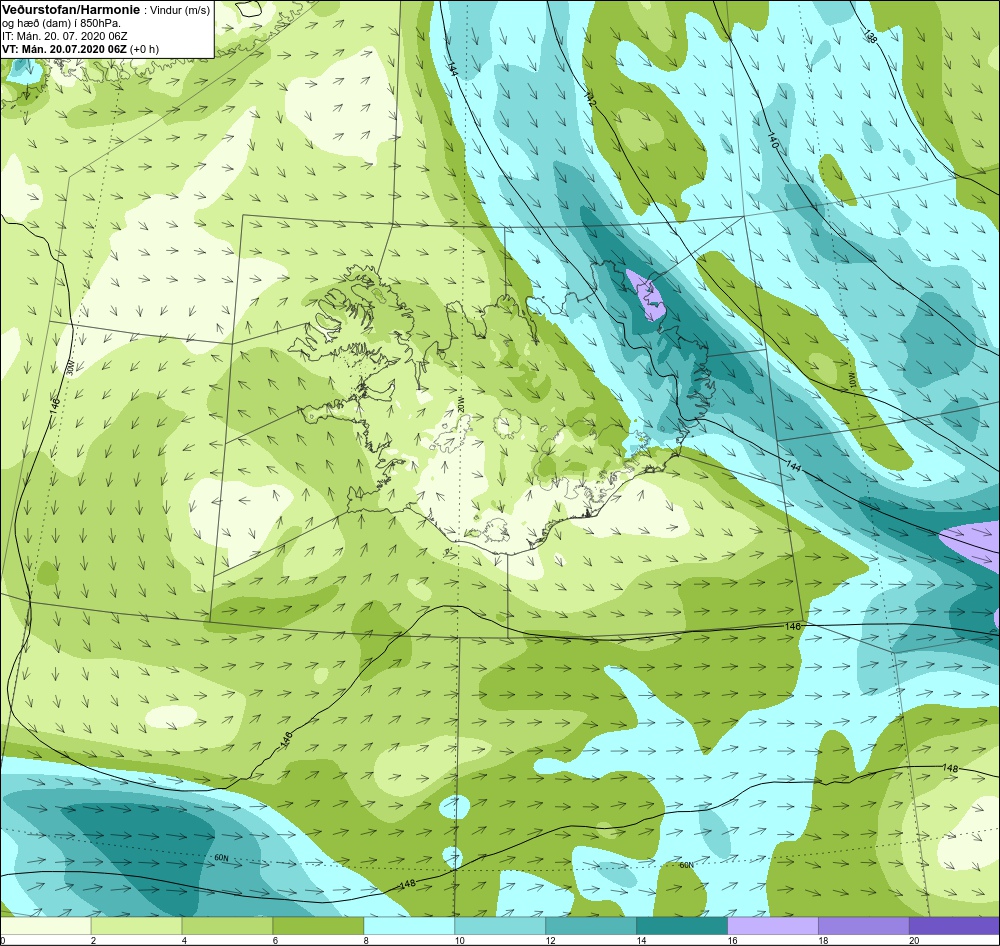Select the 'IT: Mán. 20. 07. 2020 06Z' line

point(65,36)
